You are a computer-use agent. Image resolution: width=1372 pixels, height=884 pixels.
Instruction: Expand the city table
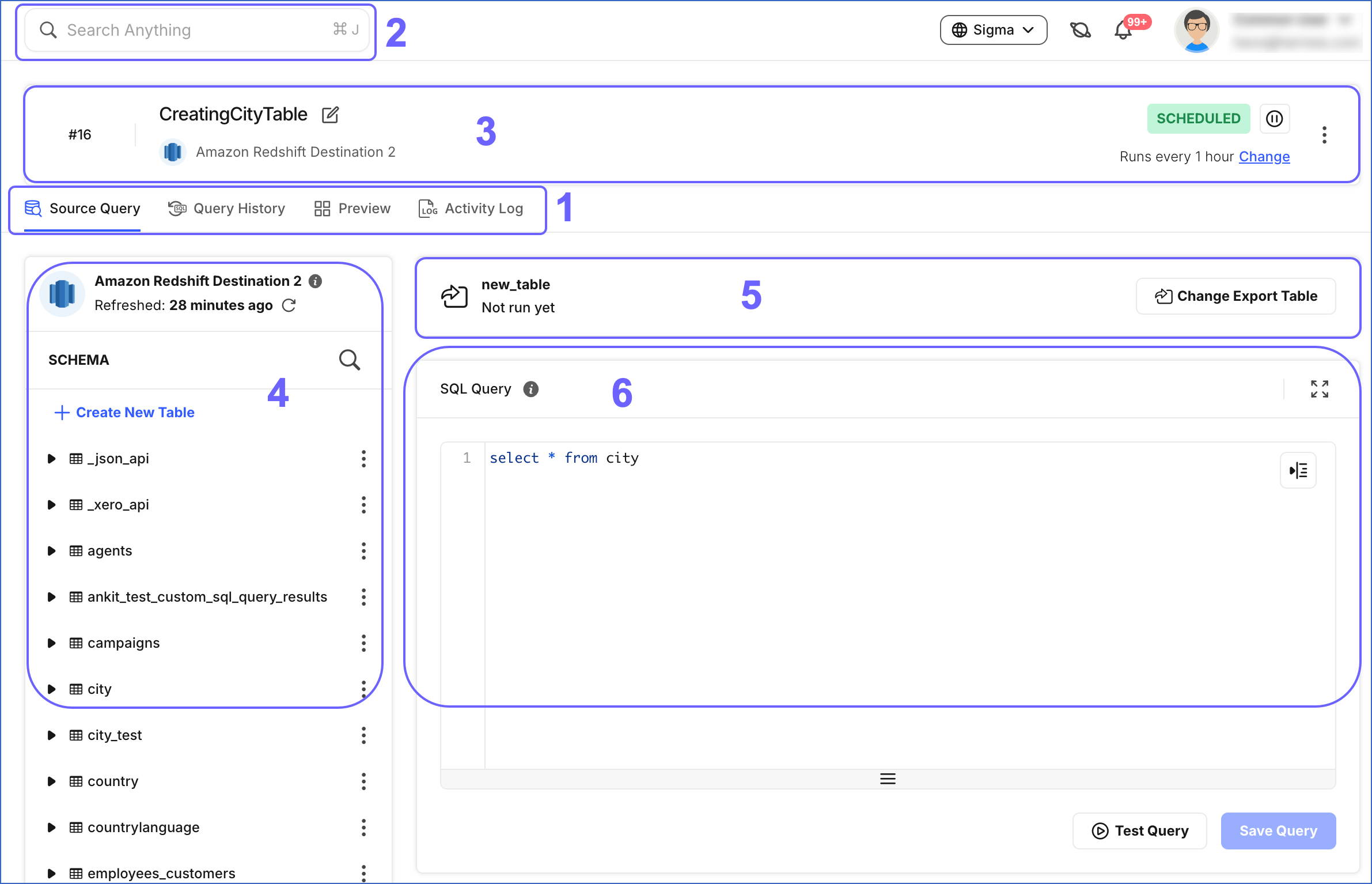[51, 689]
